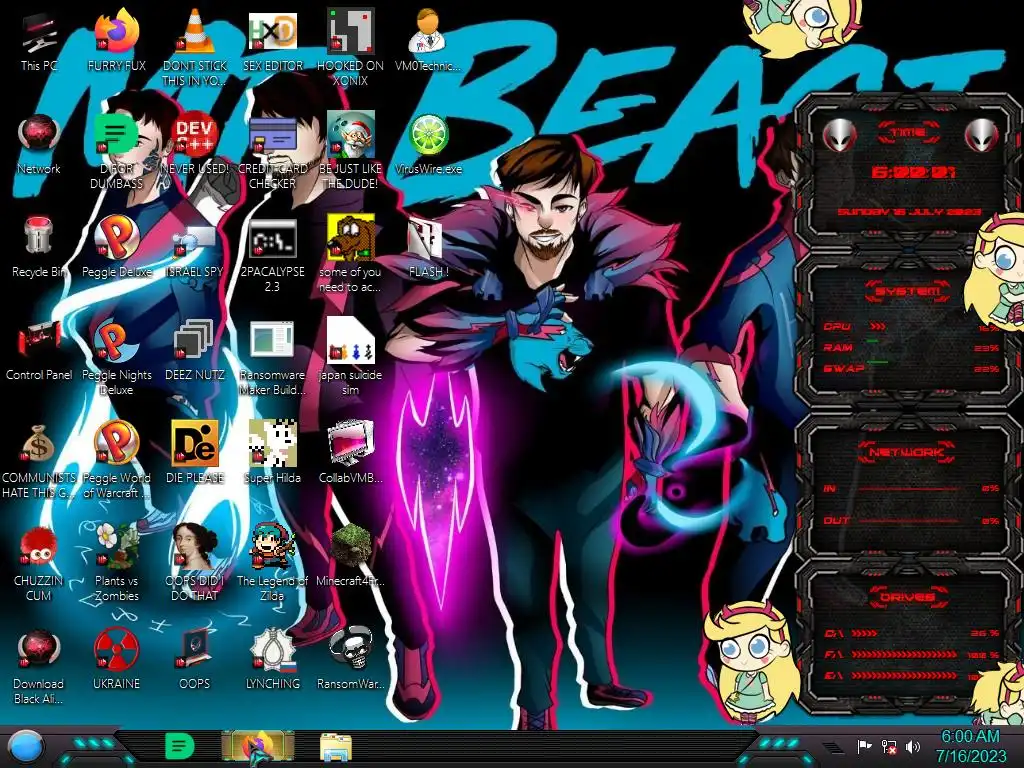Open COMMUNISTS HATE THIS money bag icon
The height and width of the screenshot is (768, 1024).
[x=39, y=444]
